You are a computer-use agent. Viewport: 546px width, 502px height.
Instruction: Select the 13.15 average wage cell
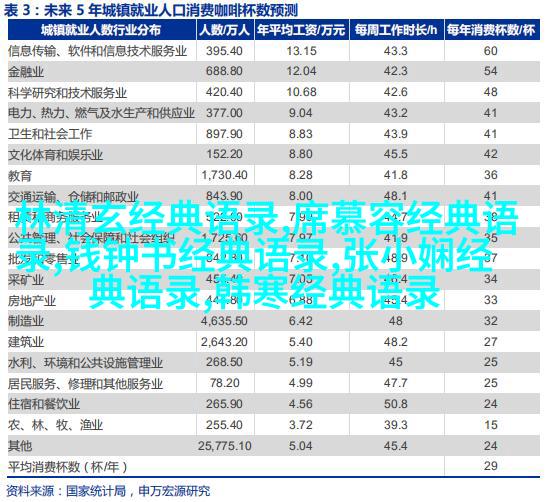[x=301, y=51]
